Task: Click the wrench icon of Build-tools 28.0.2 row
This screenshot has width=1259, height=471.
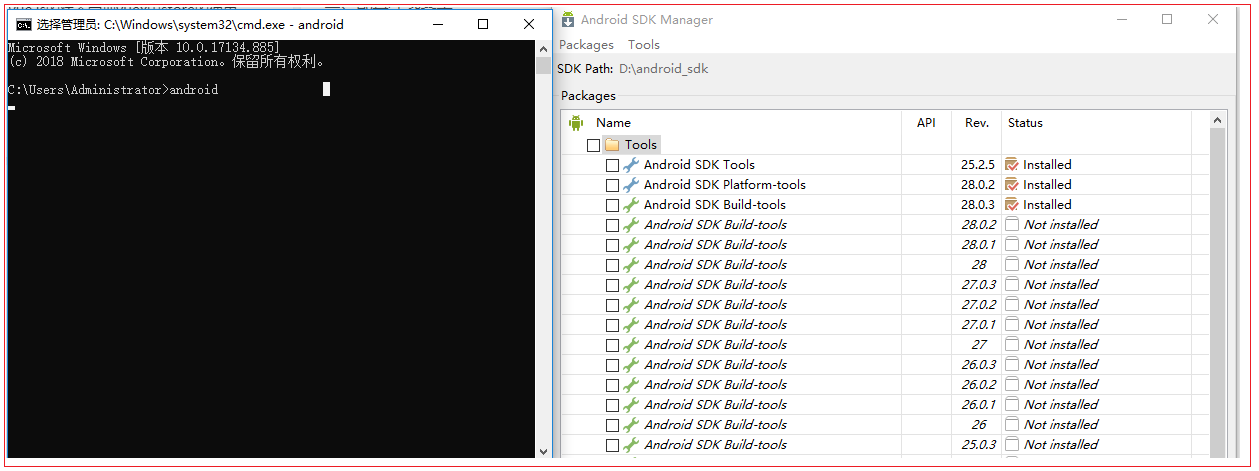Action: point(631,225)
